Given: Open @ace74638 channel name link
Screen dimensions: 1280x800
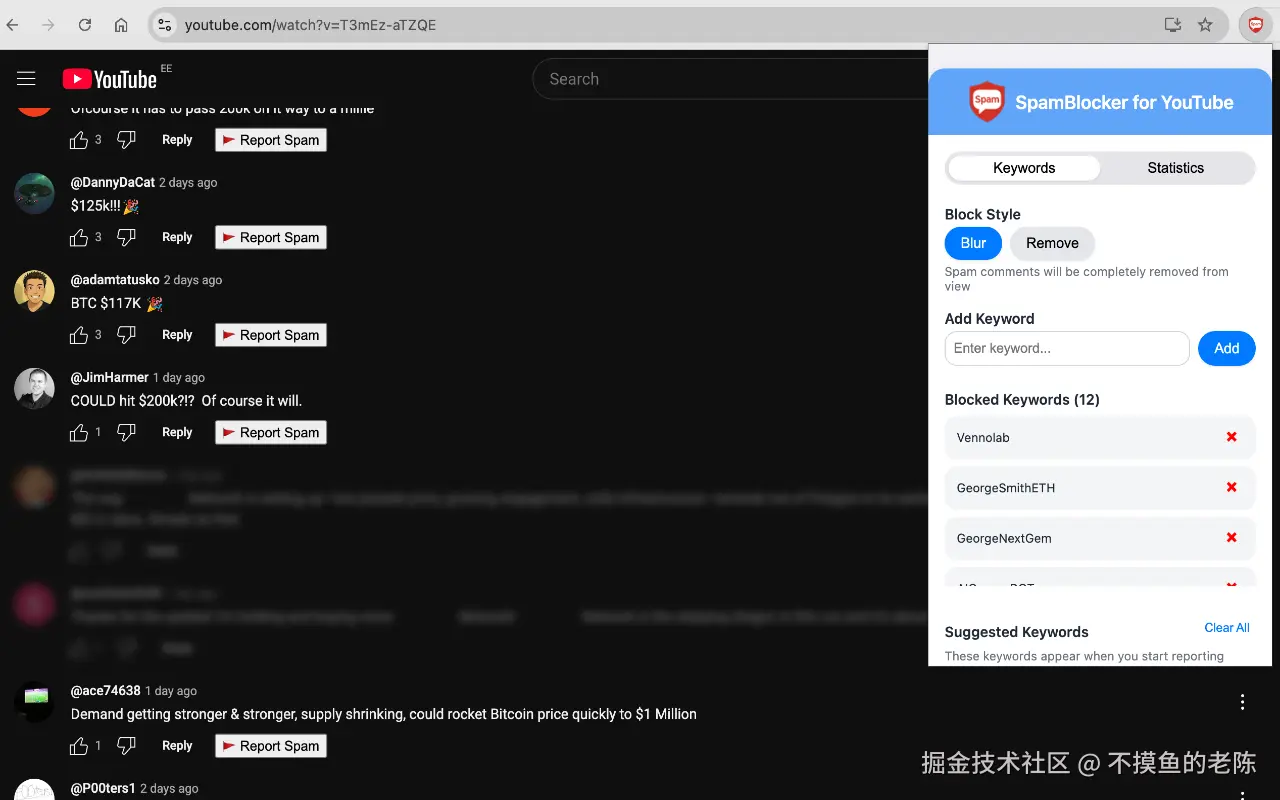Looking at the screenshot, I should 106,691.
